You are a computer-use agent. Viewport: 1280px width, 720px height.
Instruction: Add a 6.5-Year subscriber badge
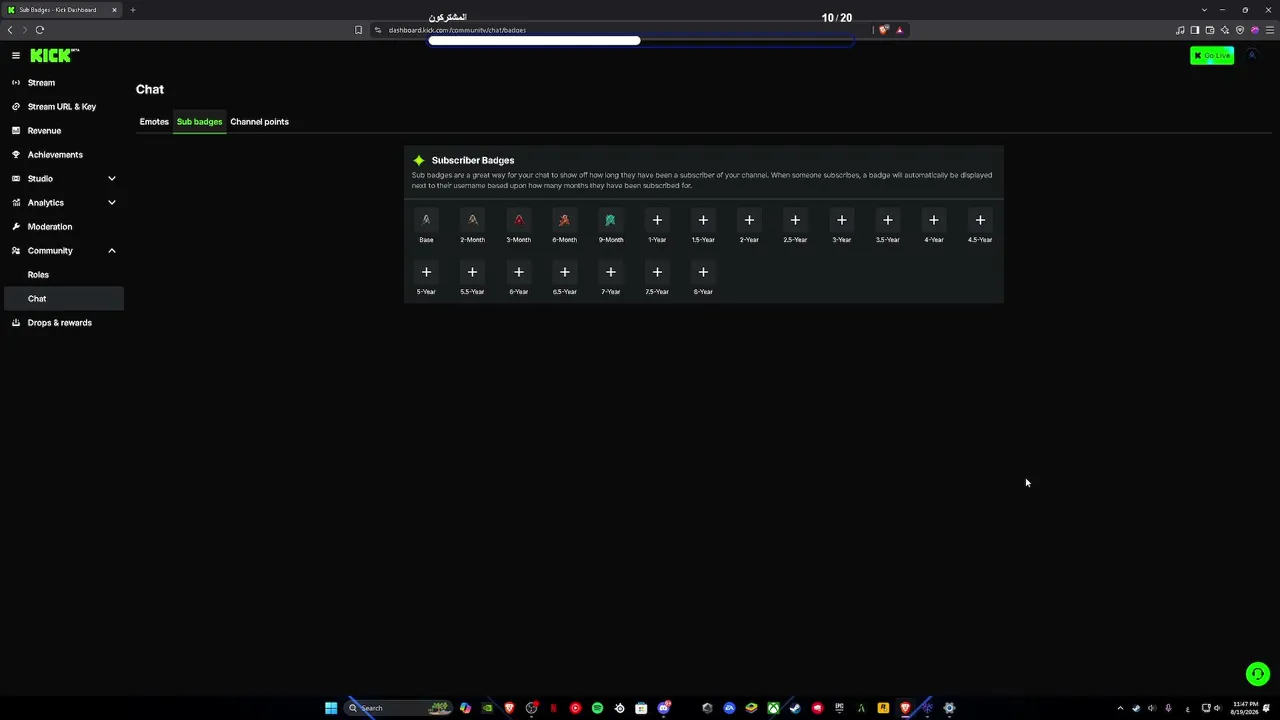pos(564,272)
